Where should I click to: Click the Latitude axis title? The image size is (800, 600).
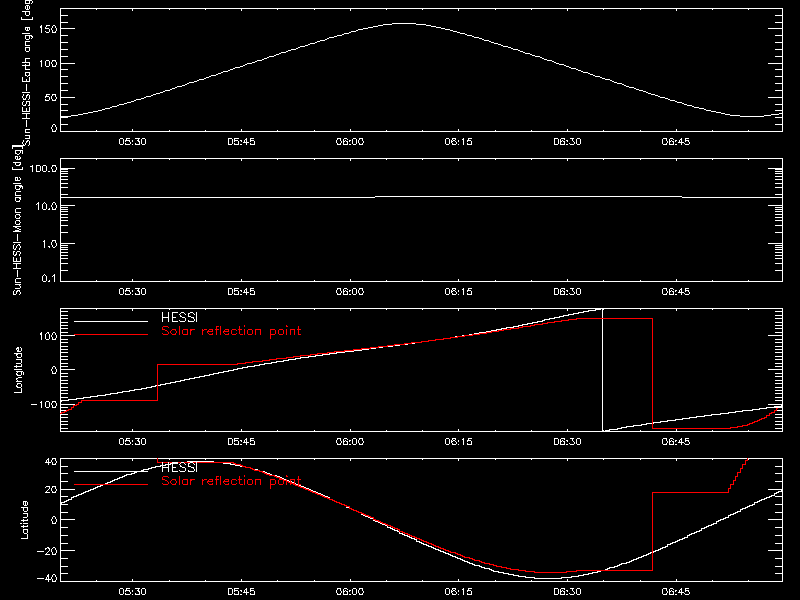coord(24,520)
